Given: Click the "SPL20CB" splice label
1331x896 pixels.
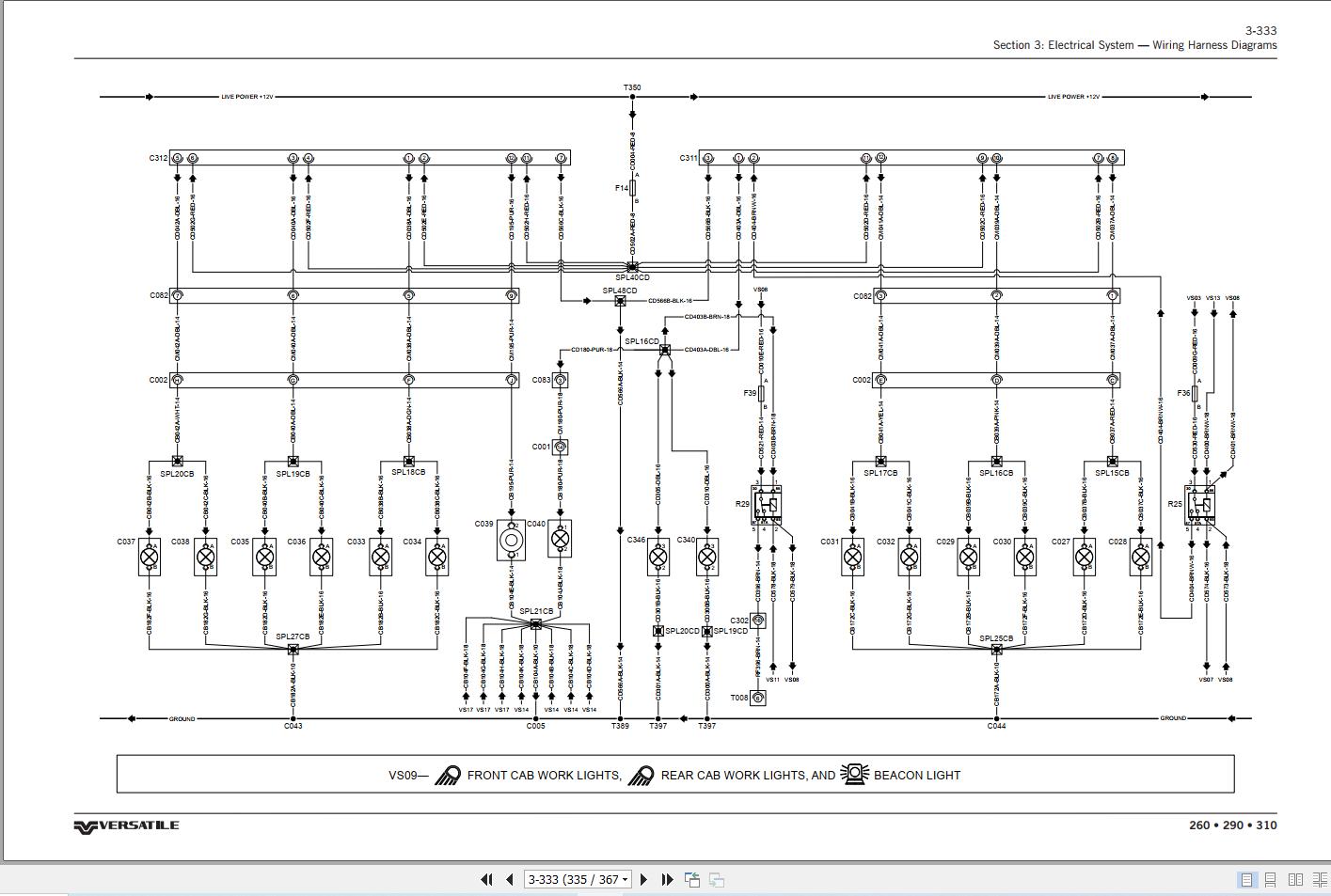Looking at the screenshot, I should point(177,474).
